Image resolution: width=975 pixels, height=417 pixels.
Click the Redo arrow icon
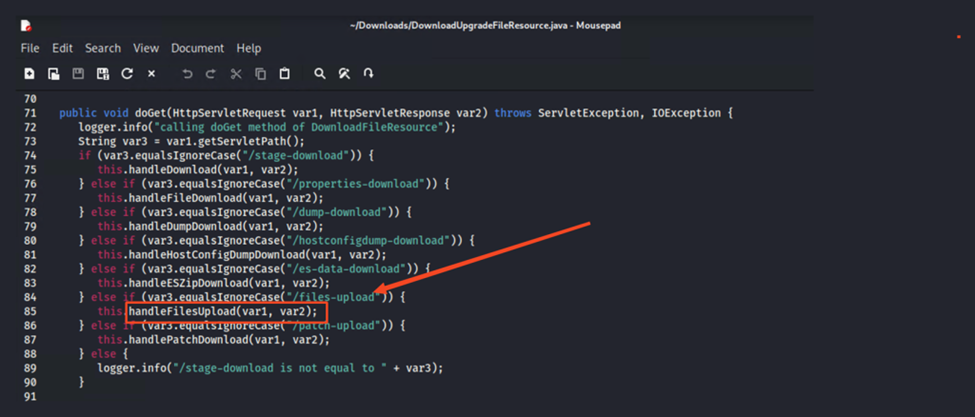211,74
